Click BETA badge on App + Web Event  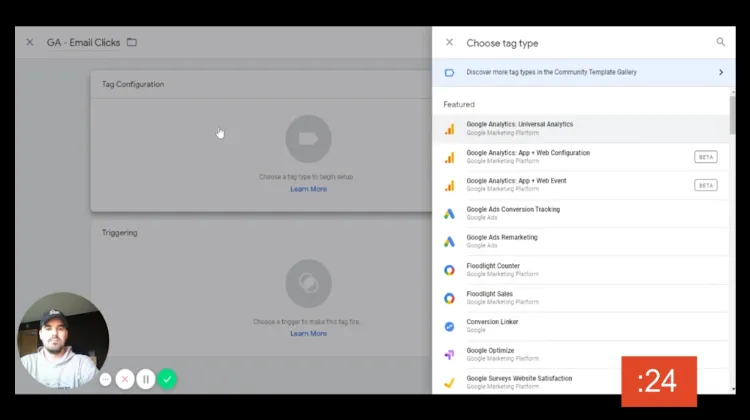[706, 185]
